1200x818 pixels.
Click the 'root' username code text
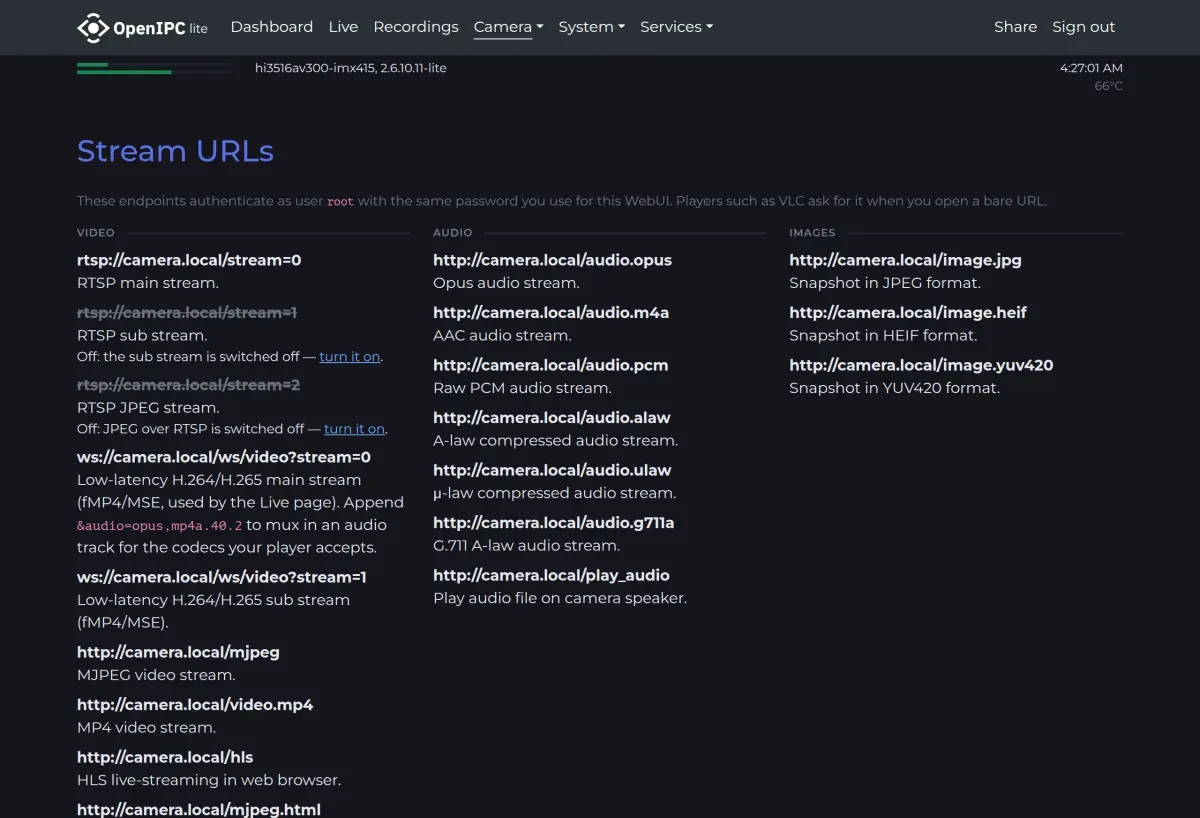tap(340, 201)
